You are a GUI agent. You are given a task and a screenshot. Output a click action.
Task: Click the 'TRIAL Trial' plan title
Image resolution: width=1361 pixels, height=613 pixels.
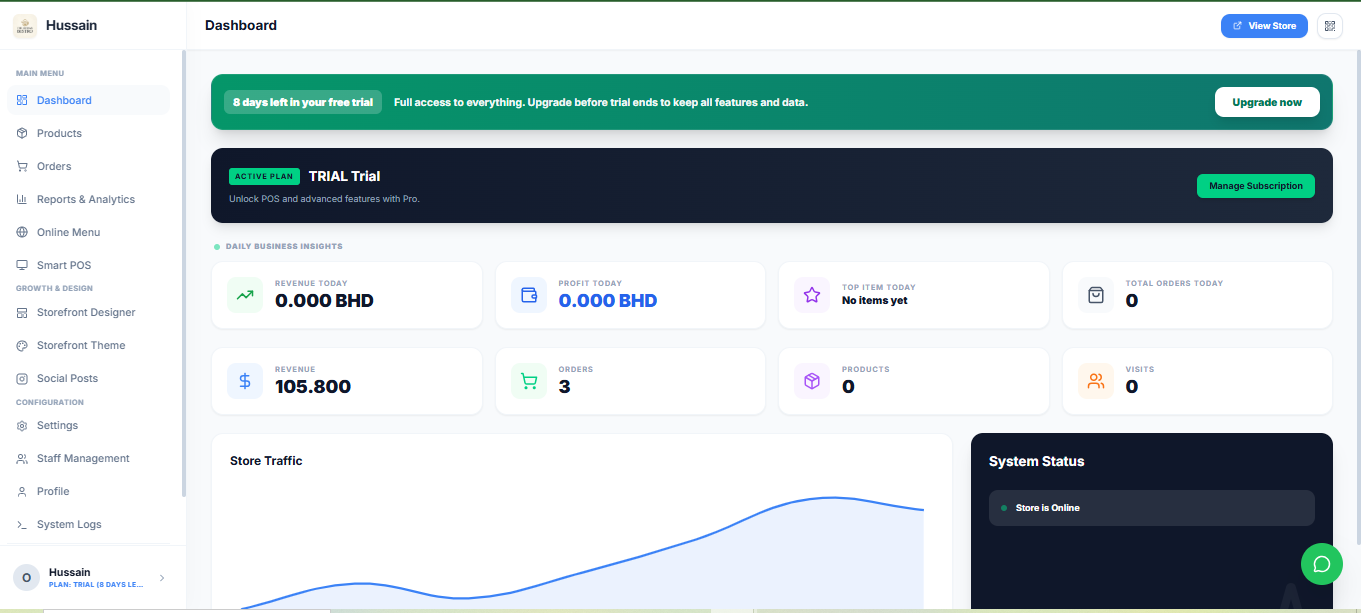pyautogui.click(x=344, y=176)
